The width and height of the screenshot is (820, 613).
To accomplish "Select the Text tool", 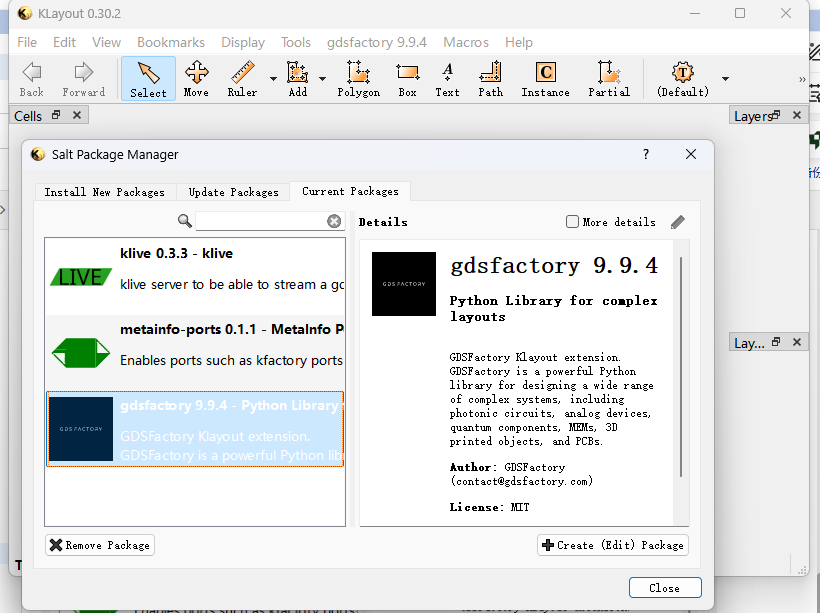I will tap(447, 79).
